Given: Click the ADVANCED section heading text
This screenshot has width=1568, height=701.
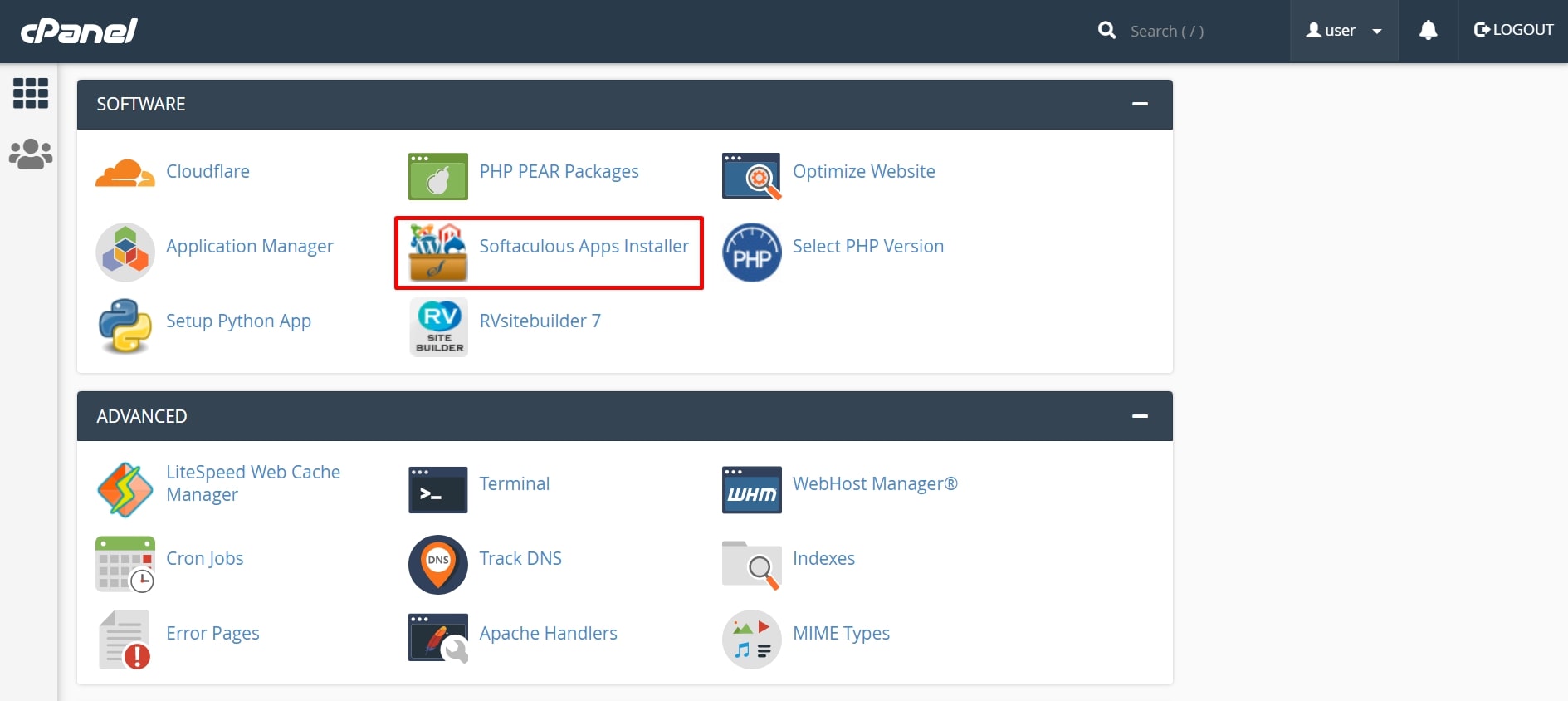Looking at the screenshot, I should [x=142, y=416].
